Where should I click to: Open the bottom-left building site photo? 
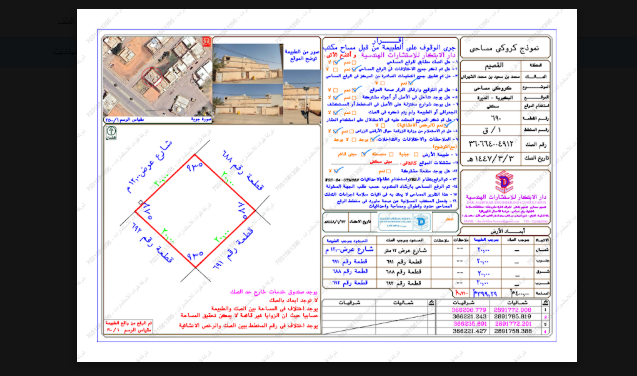[x=248, y=104]
